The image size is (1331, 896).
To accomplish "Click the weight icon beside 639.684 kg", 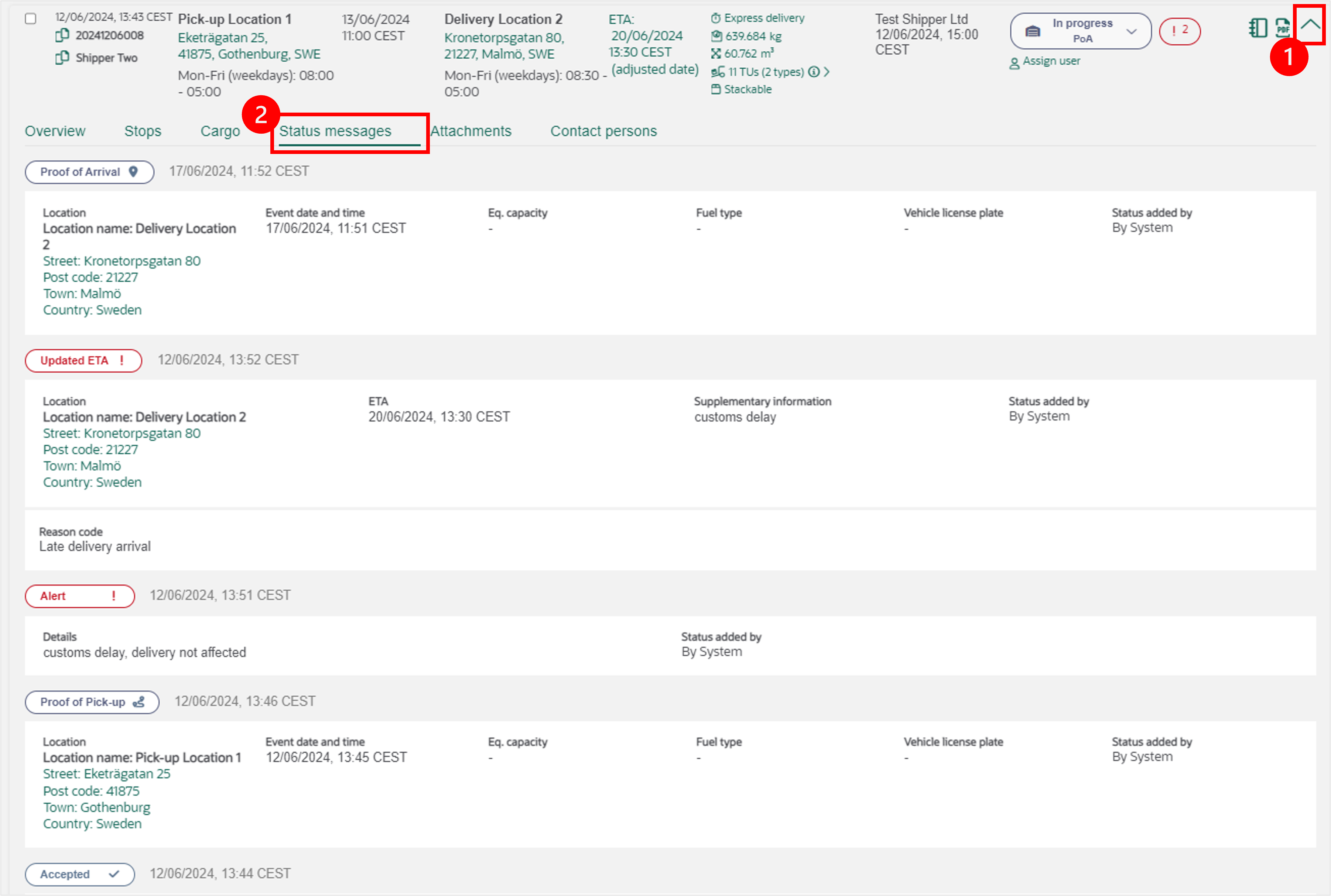I will (716, 36).
